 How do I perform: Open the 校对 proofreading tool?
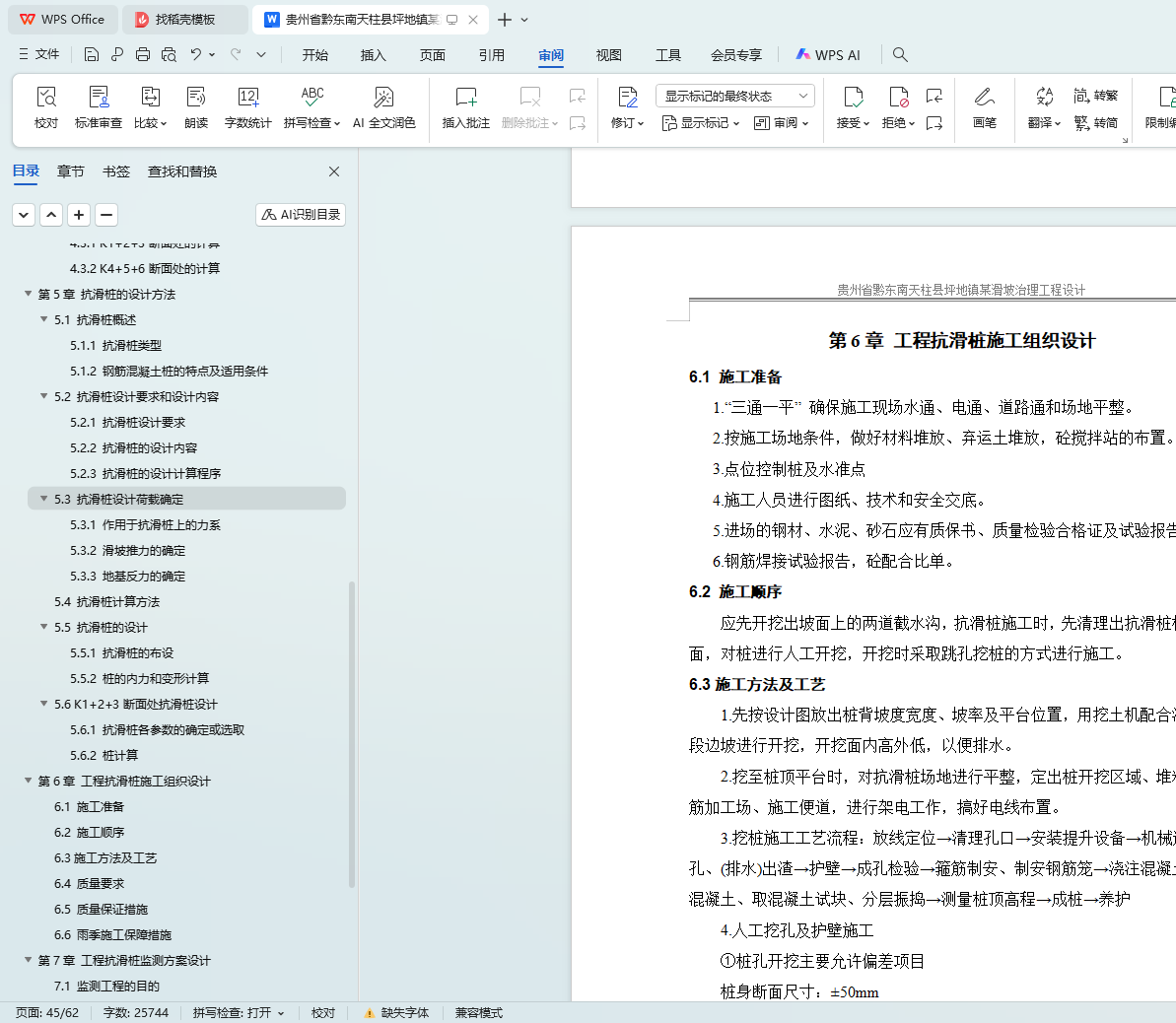(45, 107)
